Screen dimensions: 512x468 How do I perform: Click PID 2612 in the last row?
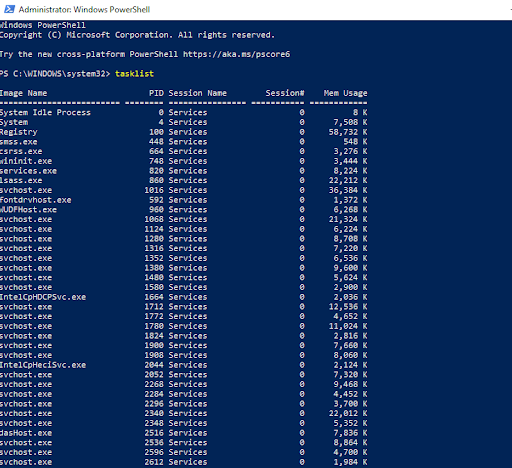(154, 462)
